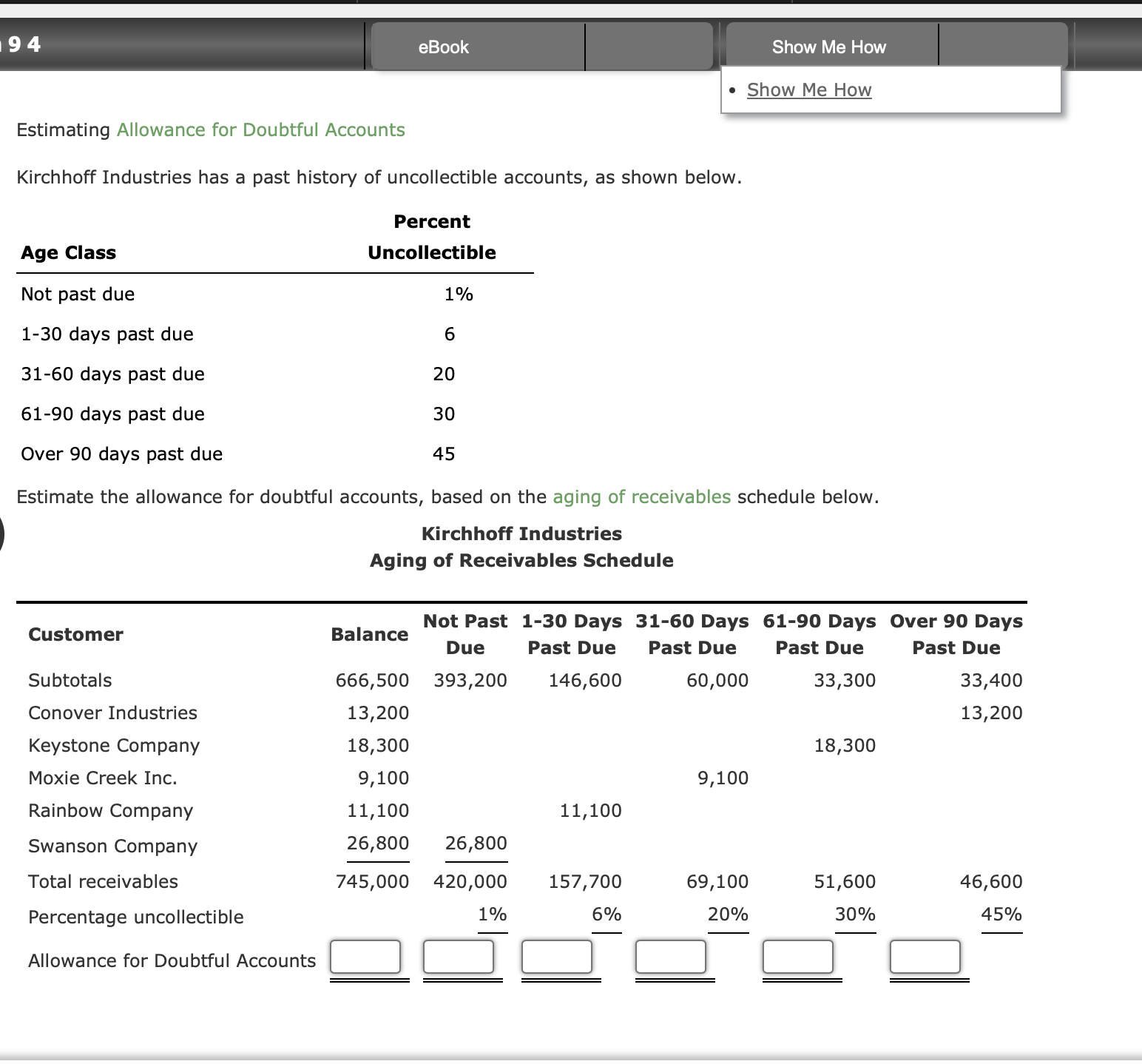Click the Show Me How toolbar button

coord(828,46)
